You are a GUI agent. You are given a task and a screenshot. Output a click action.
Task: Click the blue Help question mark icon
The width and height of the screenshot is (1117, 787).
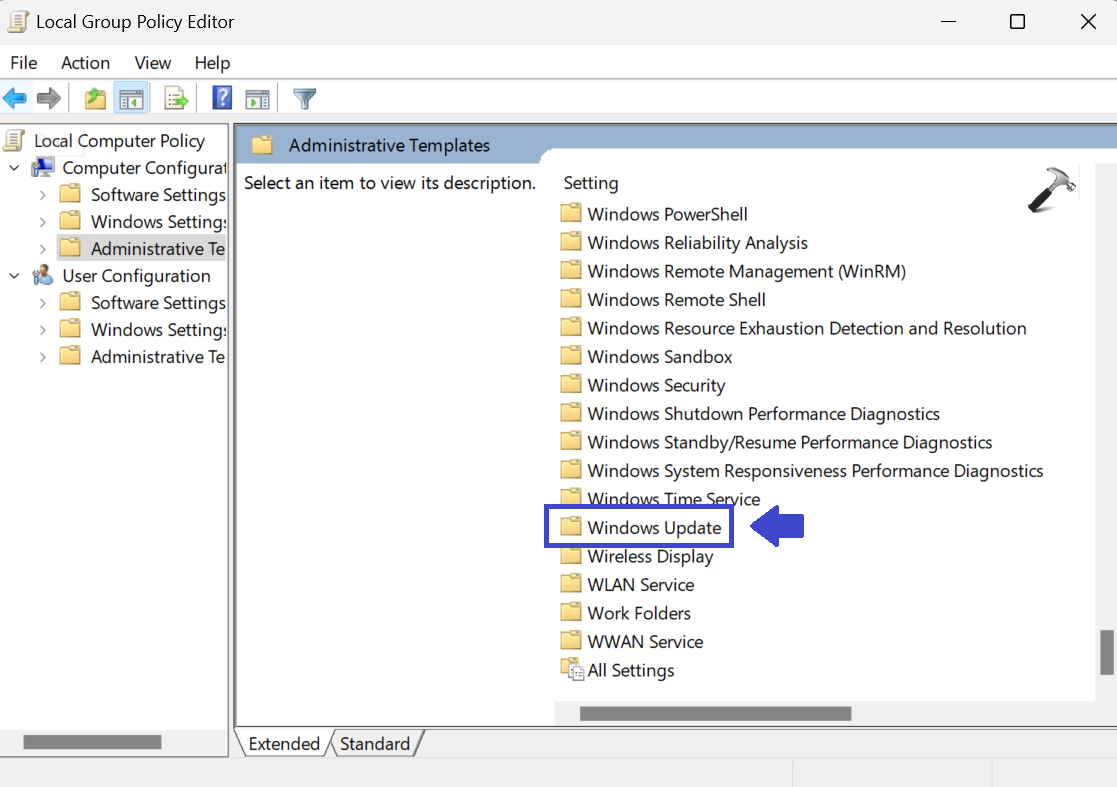point(222,98)
